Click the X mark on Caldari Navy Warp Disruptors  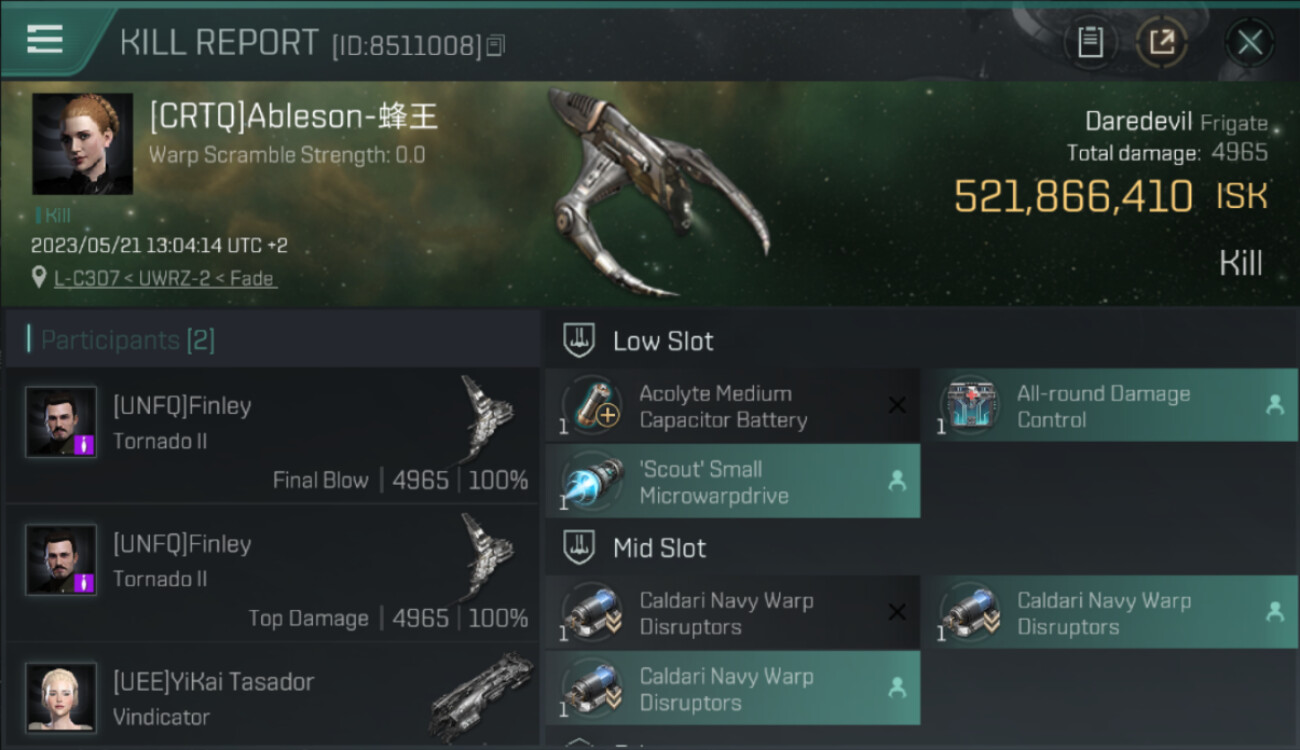click(x=897, y=612)
